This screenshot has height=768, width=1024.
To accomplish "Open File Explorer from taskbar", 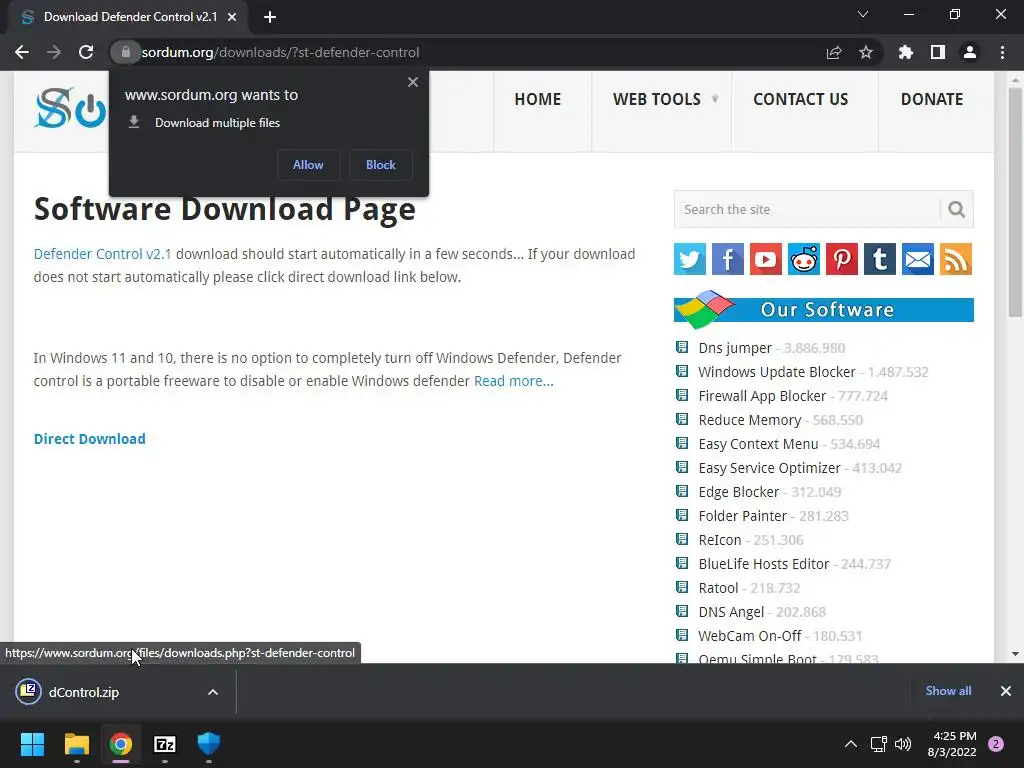I will 76,744.
